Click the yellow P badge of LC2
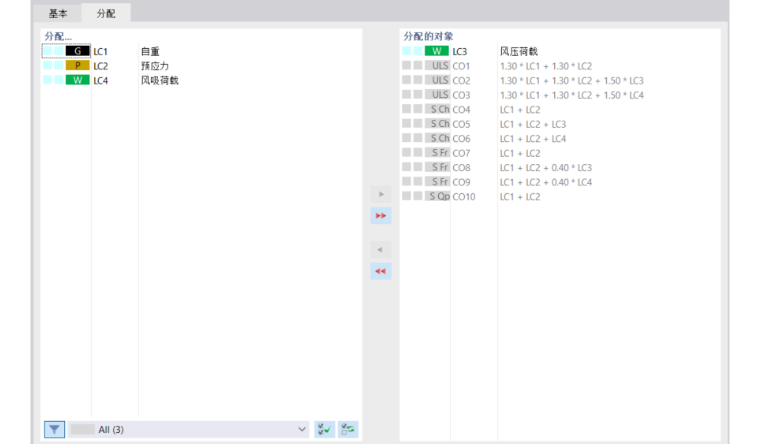 click(78, 65)
